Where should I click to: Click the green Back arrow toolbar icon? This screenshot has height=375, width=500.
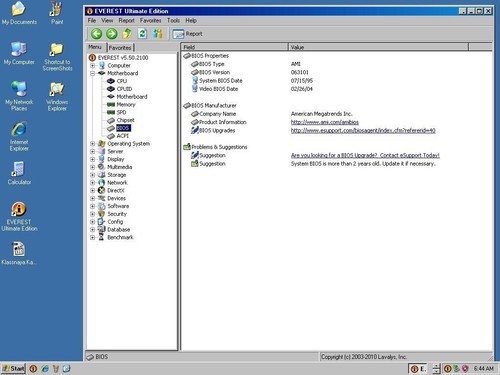pos(97,34)
